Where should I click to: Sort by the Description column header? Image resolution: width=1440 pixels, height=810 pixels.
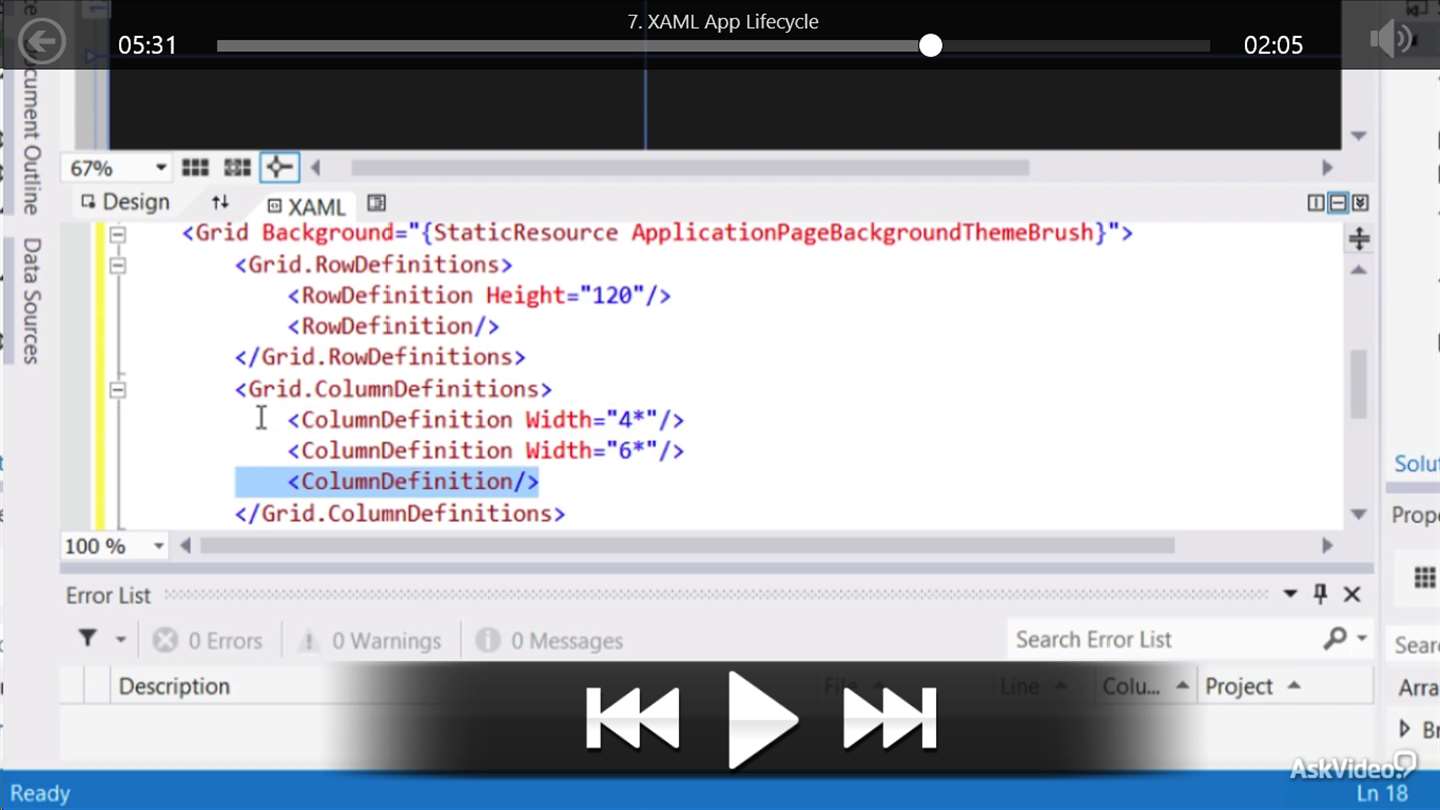174,686
